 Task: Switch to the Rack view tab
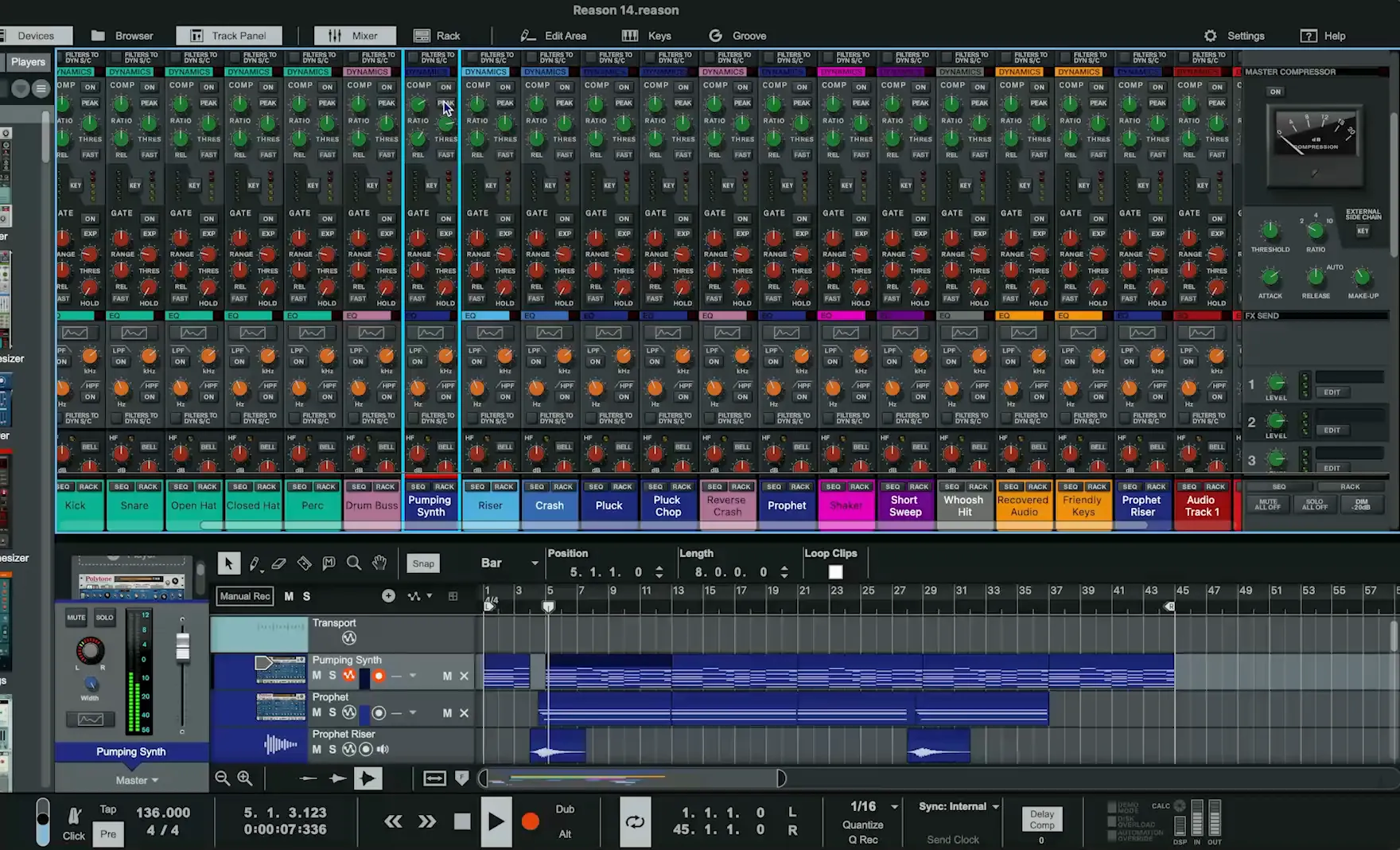pos(437,36)
